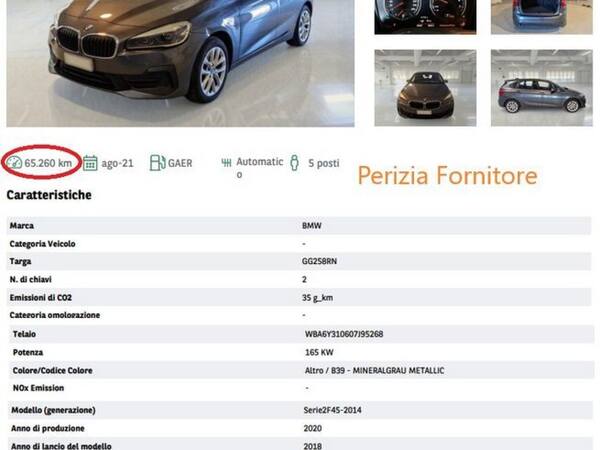This screenshot has width=600, height=450.
Task: Click the Perizia Fornitore heading
Action: click(x=448, y=176)
